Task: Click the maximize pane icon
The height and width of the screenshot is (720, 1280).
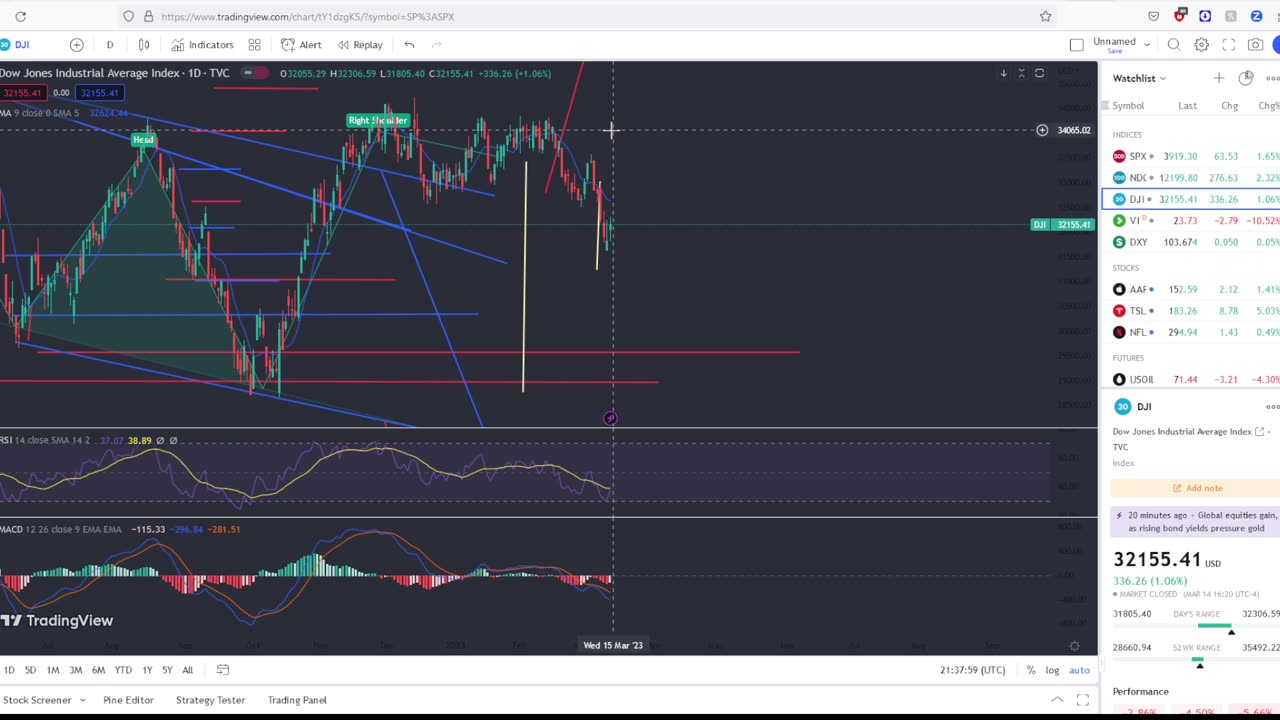Action: tap(1039, 73)
